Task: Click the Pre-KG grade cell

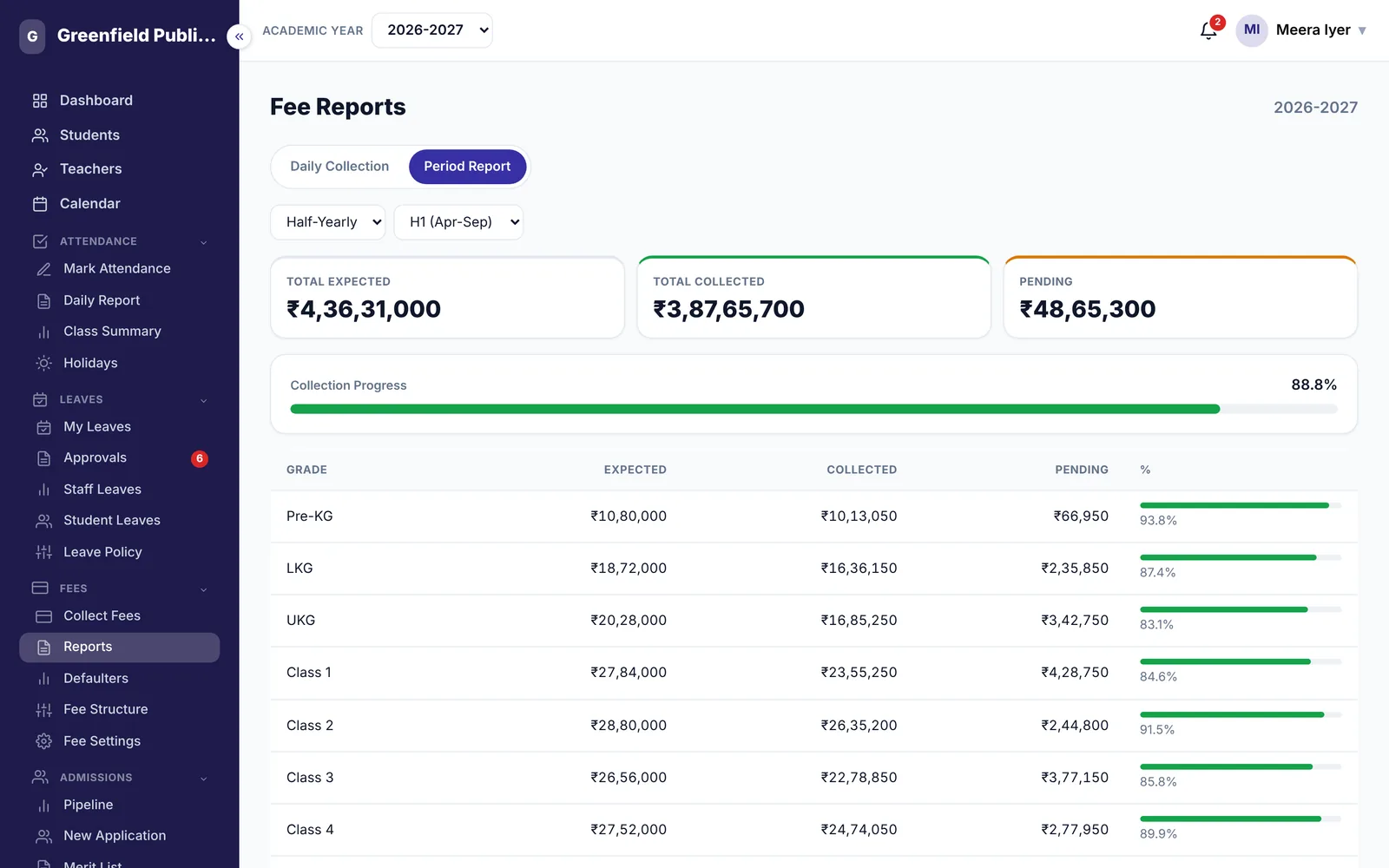Action: coord(310,516)
